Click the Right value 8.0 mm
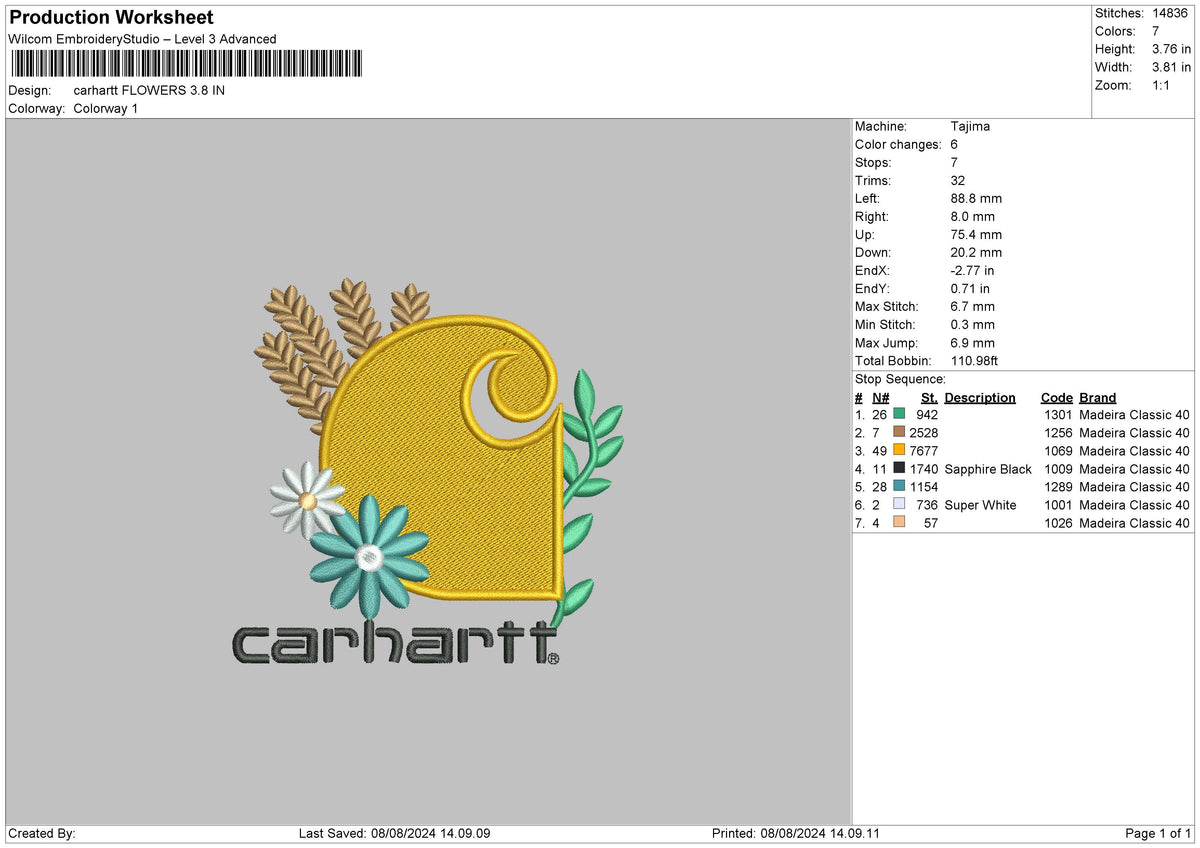Image resolution: width=1200 pixels, height=848 pixels. tap(973, 217)
